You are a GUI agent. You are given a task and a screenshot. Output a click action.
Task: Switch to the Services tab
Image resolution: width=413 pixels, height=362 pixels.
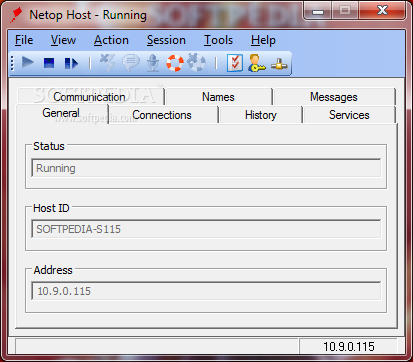349,115
